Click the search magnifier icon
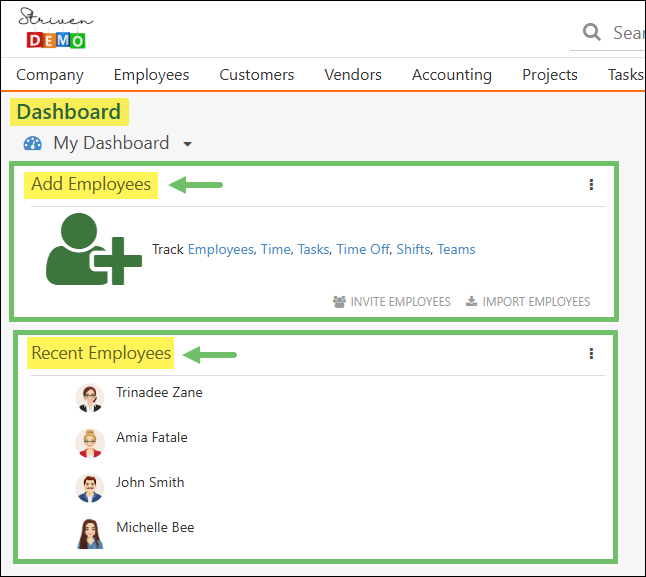The image size is (646, 577). [x=592, y=32]
